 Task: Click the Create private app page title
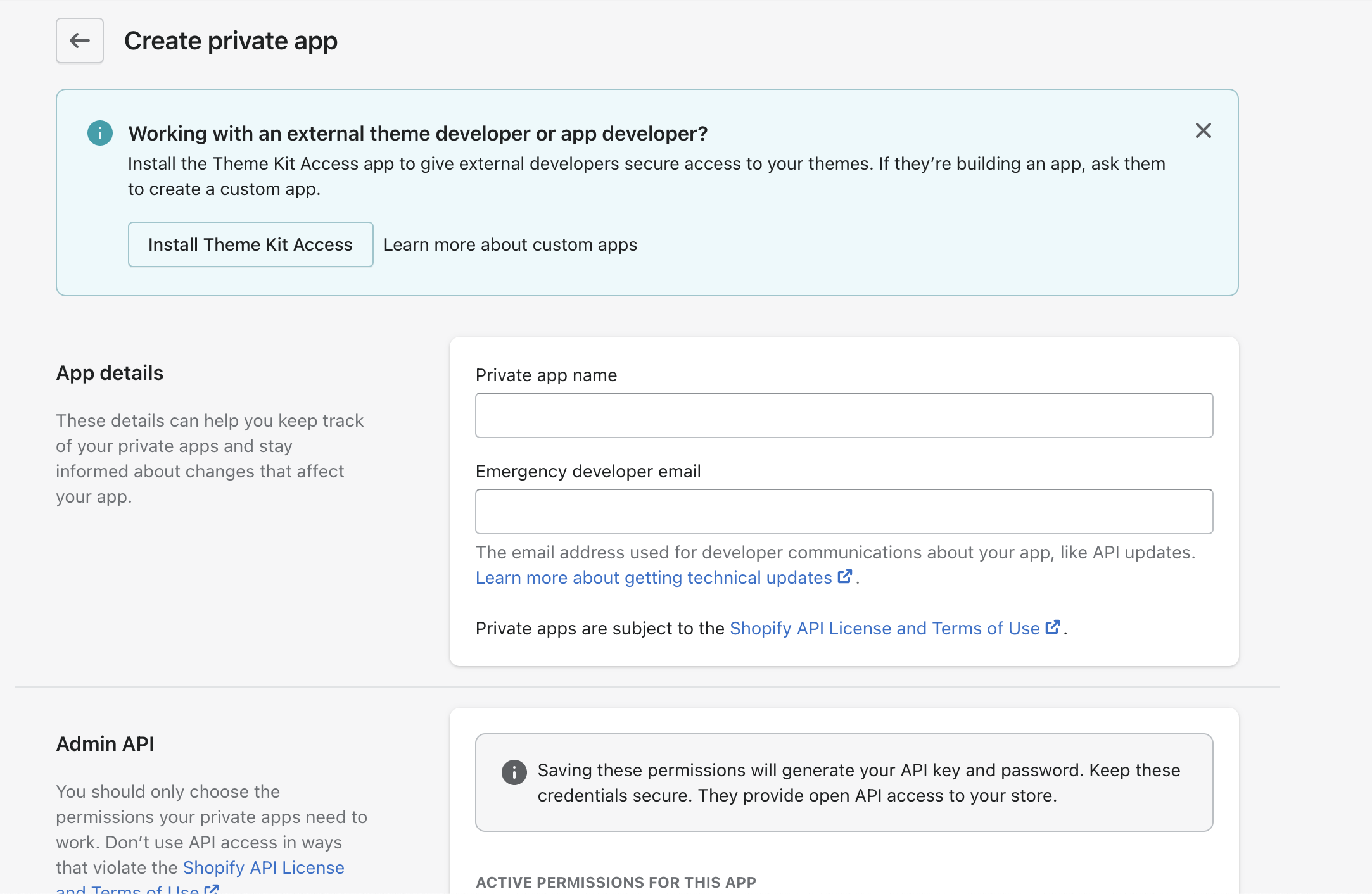coord(231,41)
